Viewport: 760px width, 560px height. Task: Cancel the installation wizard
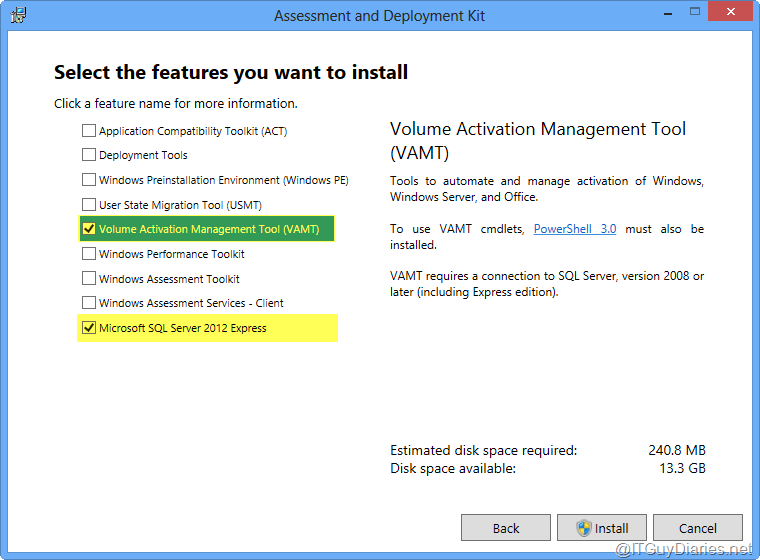coord(697,528)
